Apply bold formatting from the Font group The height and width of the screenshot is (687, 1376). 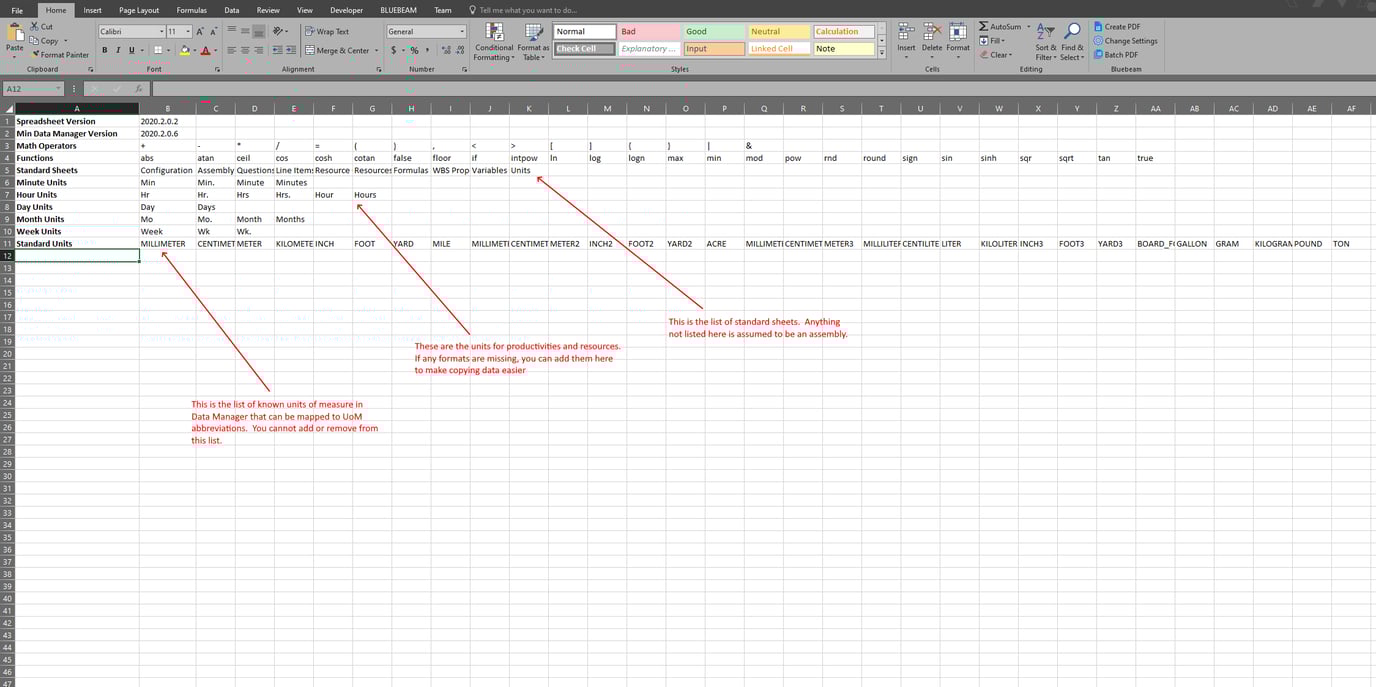tap(104, 49)
